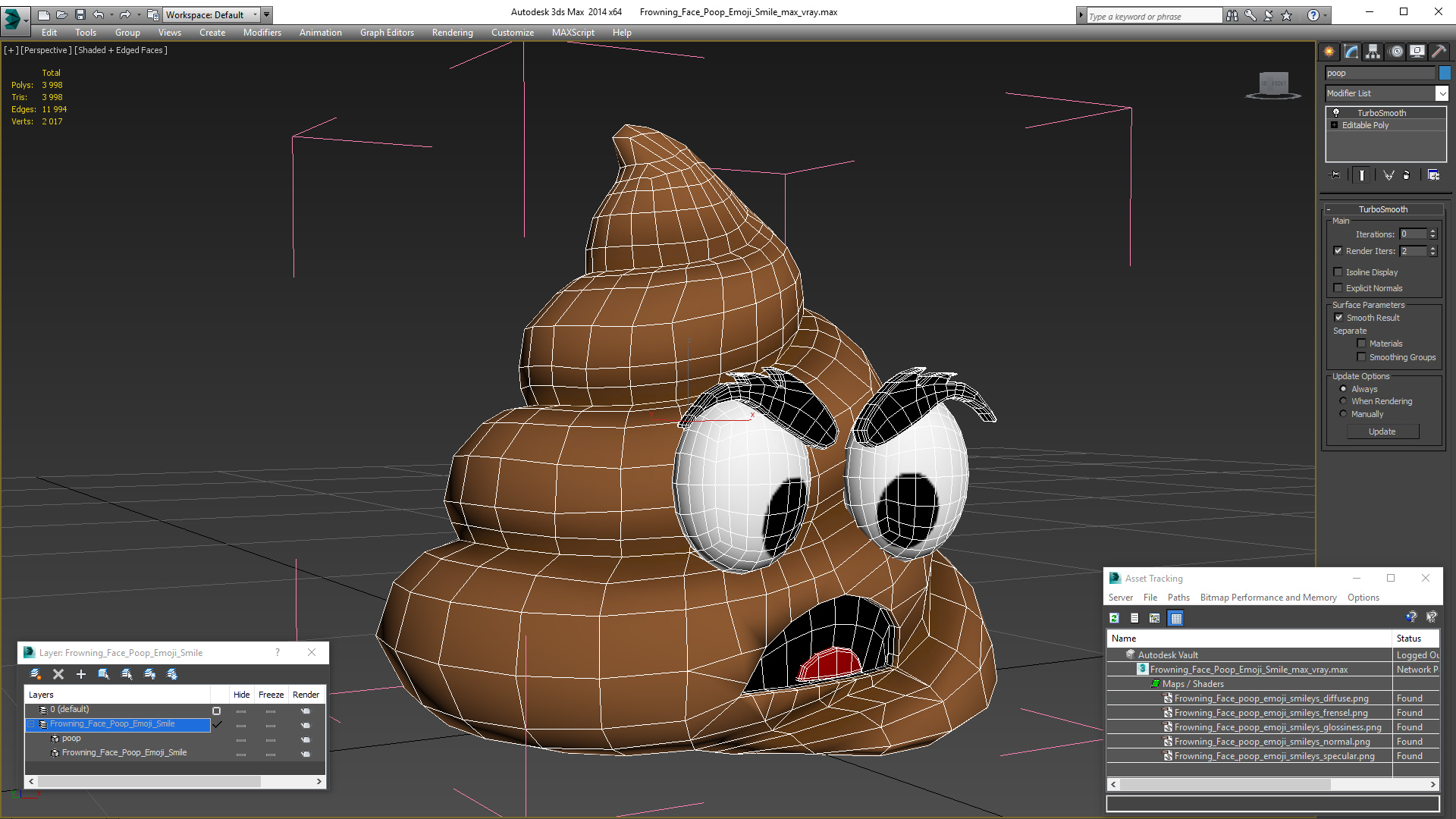Open the Edit menu
Screen dimensions: 1456x819
point(49,33)
